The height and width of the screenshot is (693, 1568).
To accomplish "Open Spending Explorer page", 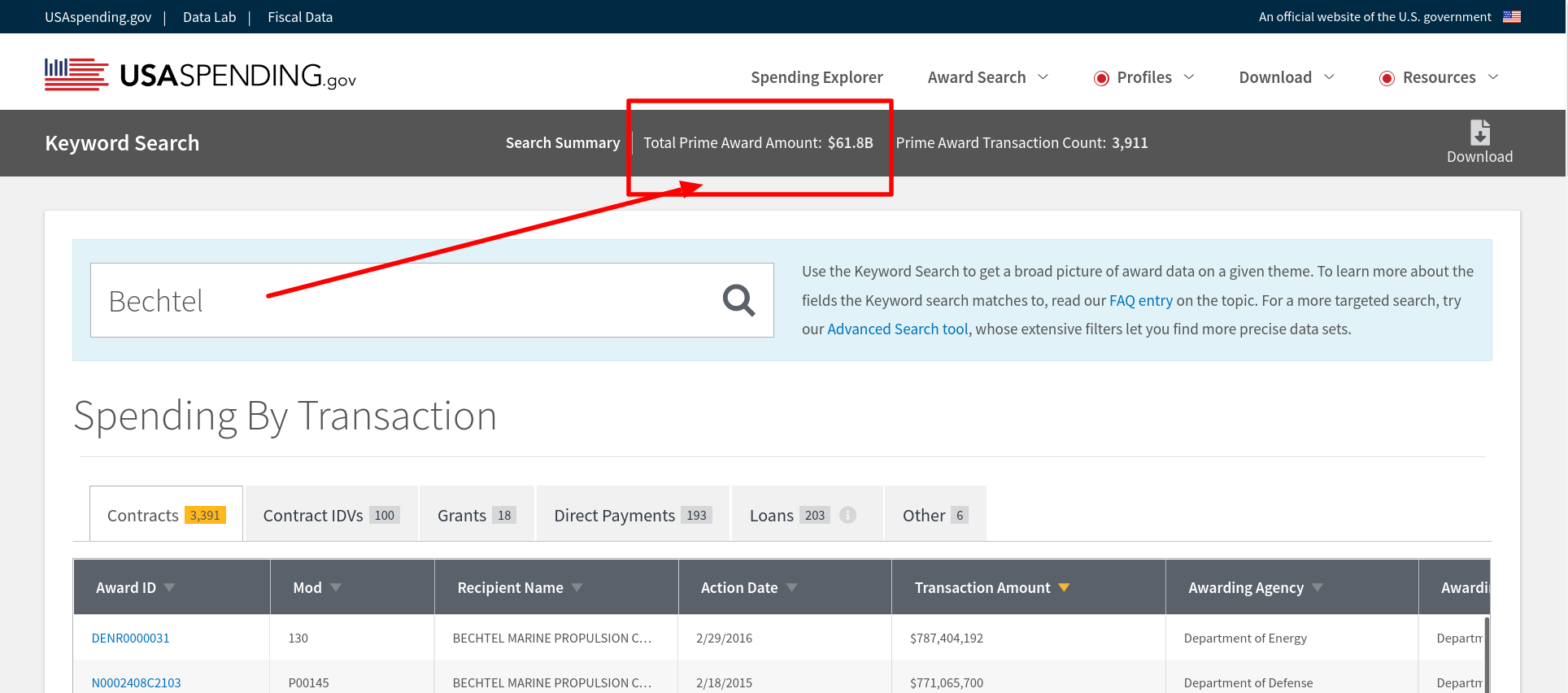I will pyautogui.click(x=817, y=77).
